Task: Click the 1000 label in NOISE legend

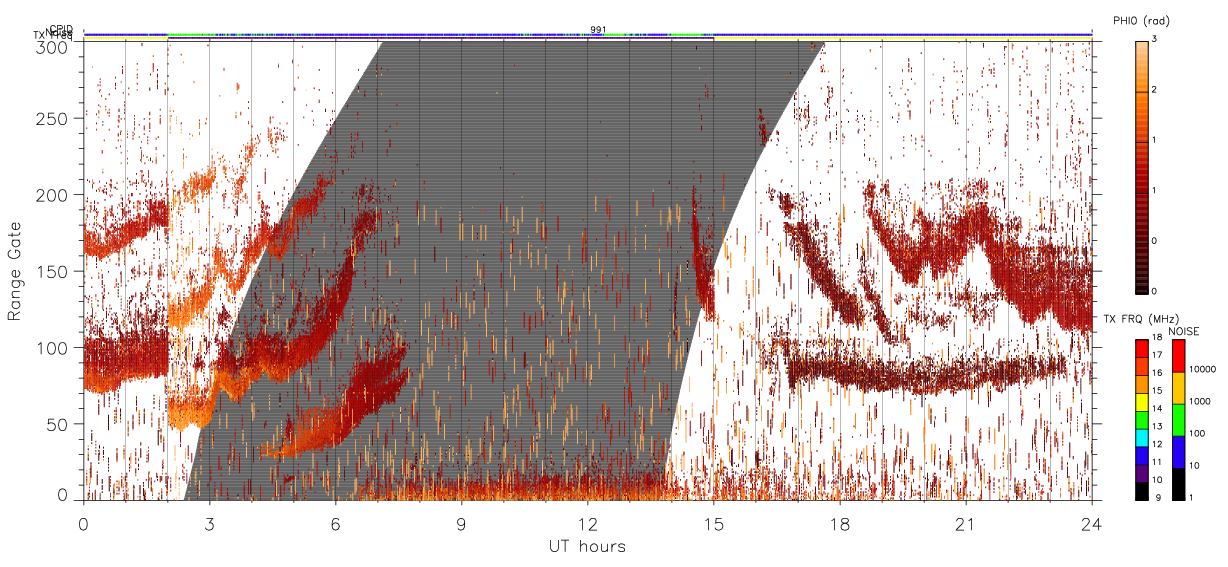Action: tap(1201, 401)
